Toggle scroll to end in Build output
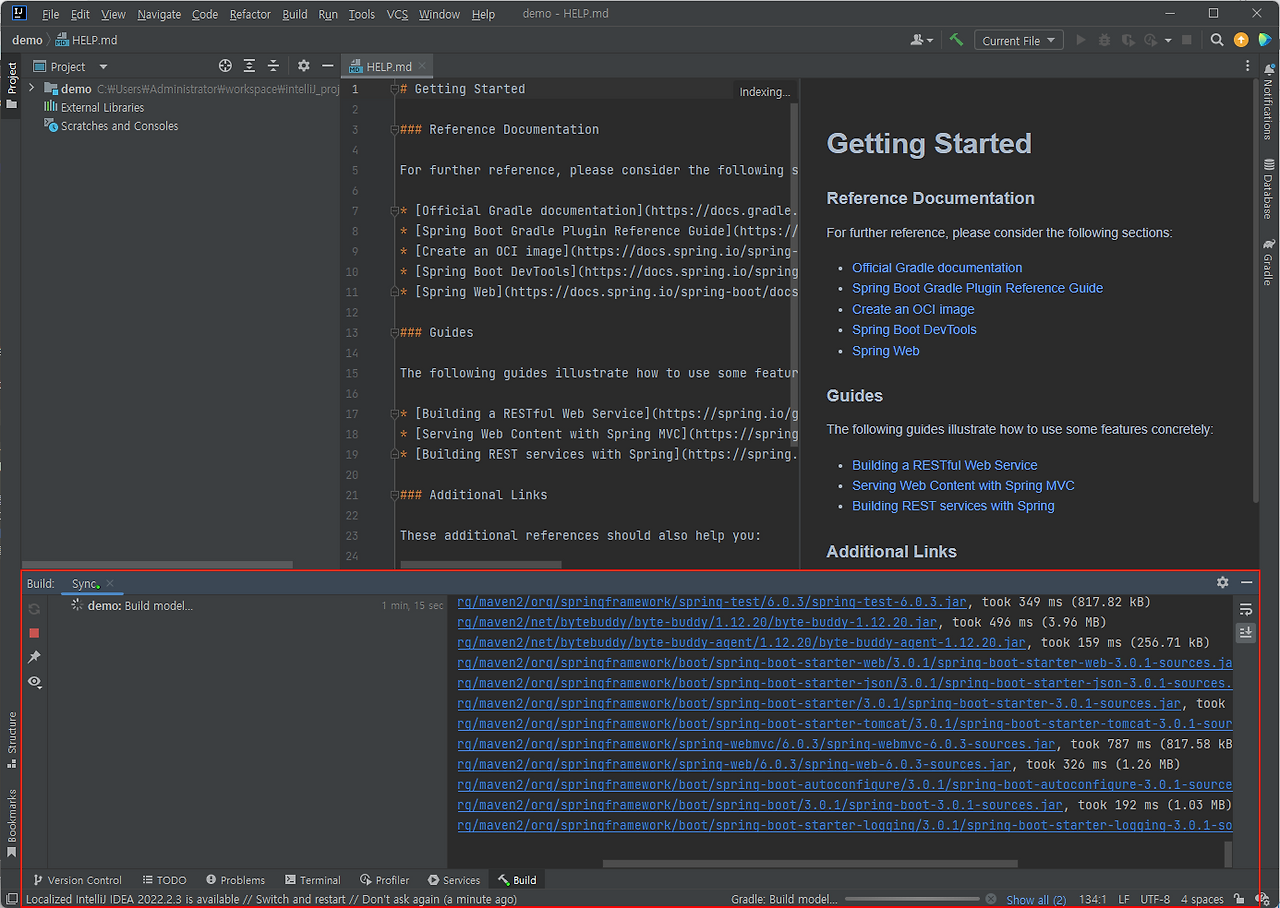Screen dimensions: 1280x908 point(1245,633)
